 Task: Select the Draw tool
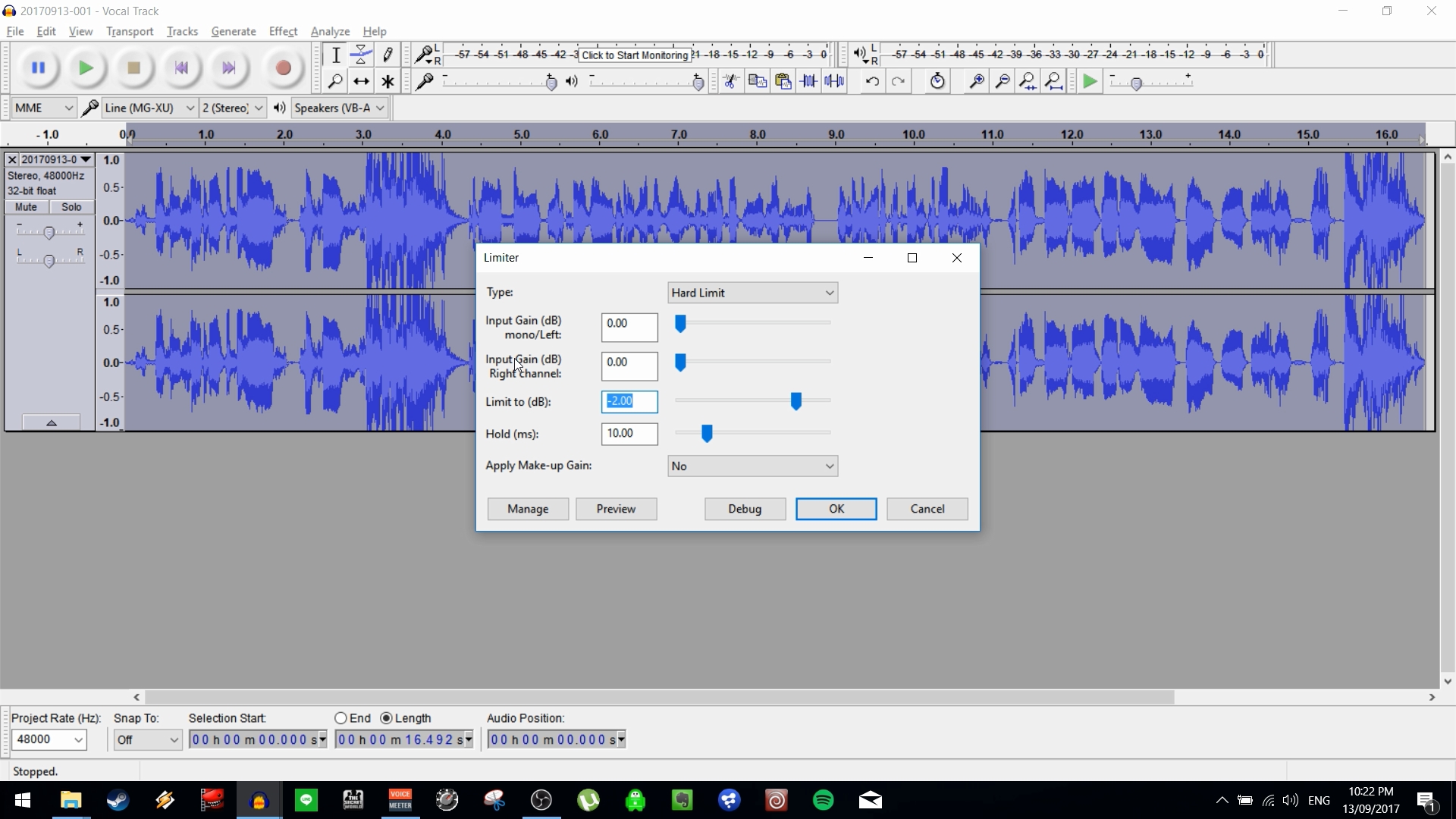pos(388,54)
